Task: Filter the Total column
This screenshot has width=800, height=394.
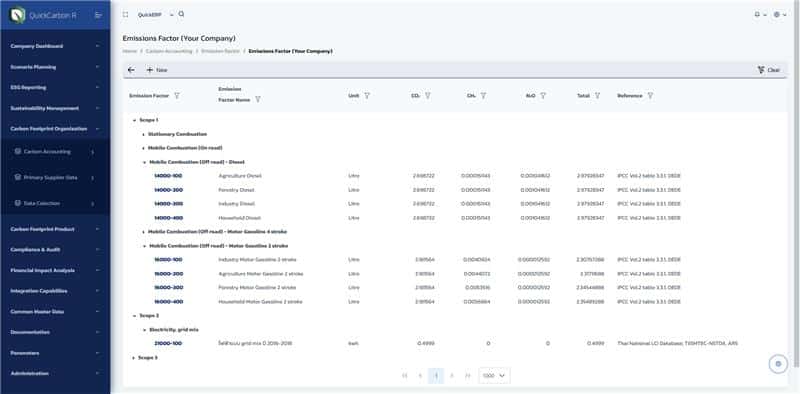Action: point(597,95)
